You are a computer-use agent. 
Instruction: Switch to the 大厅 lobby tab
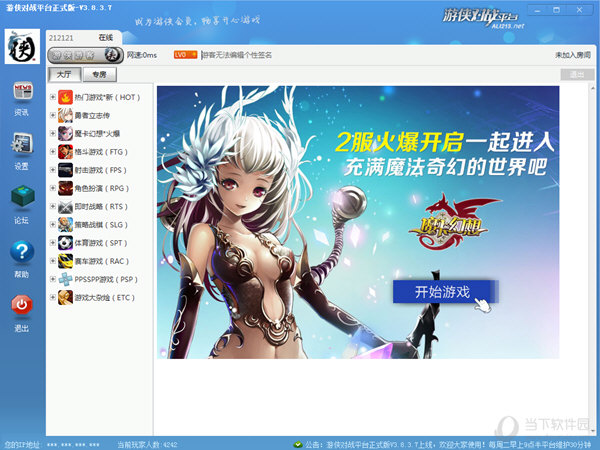click(x=64, y=75)
